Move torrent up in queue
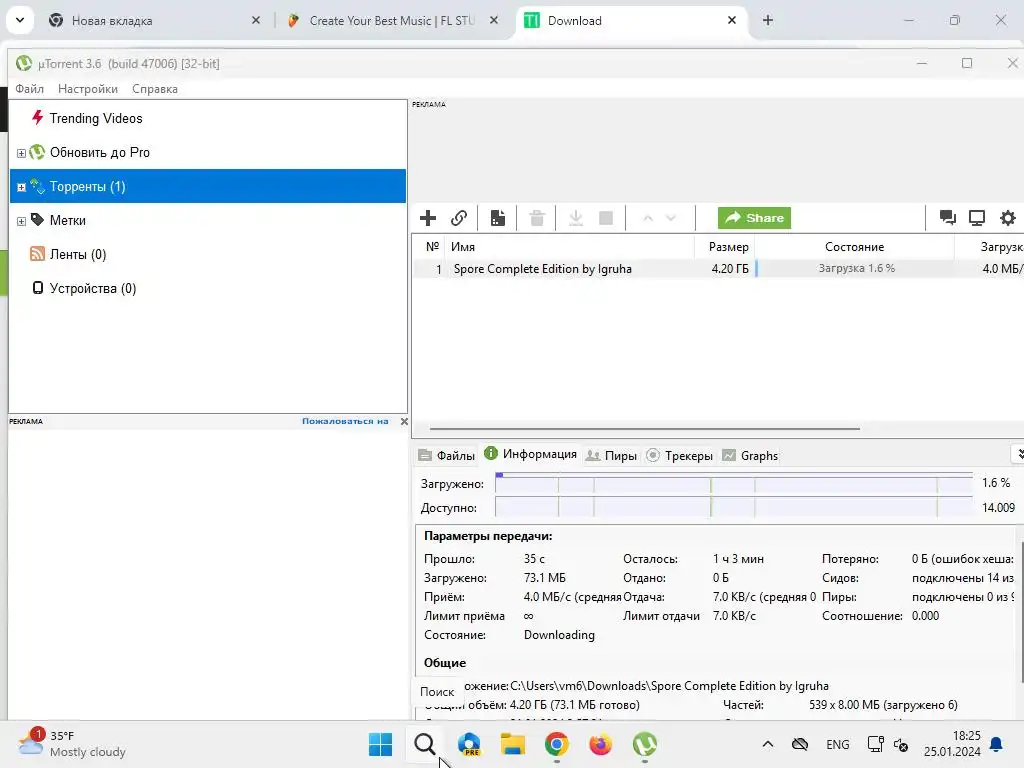 (x=647, y=218)
